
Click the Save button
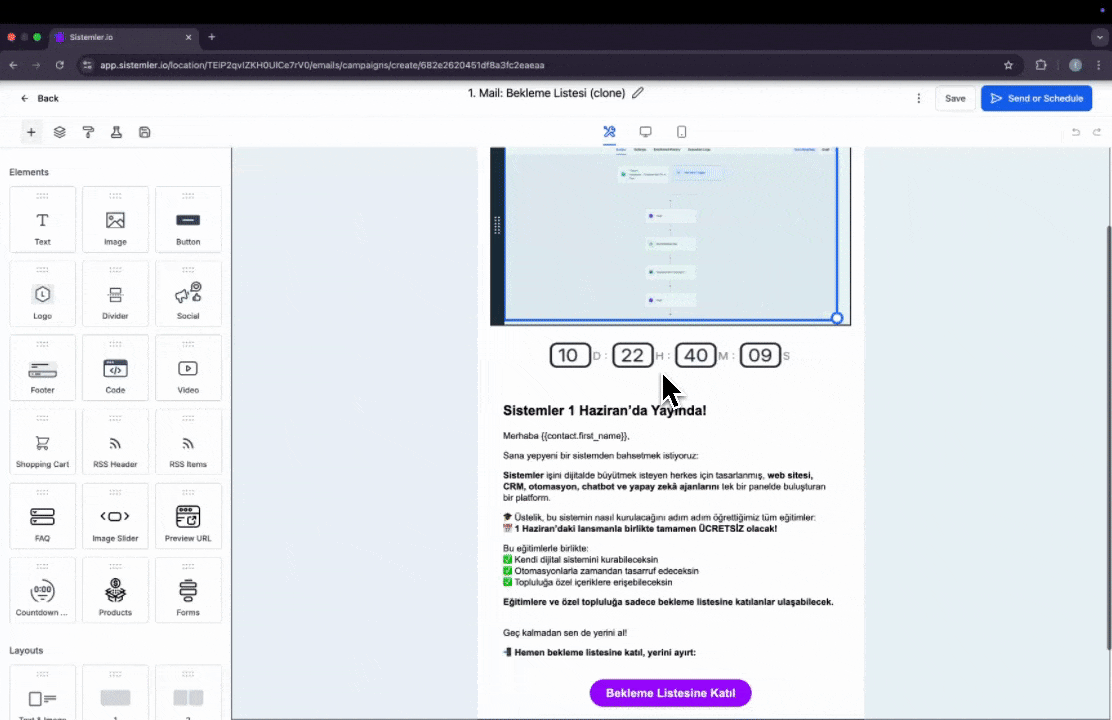955,99
